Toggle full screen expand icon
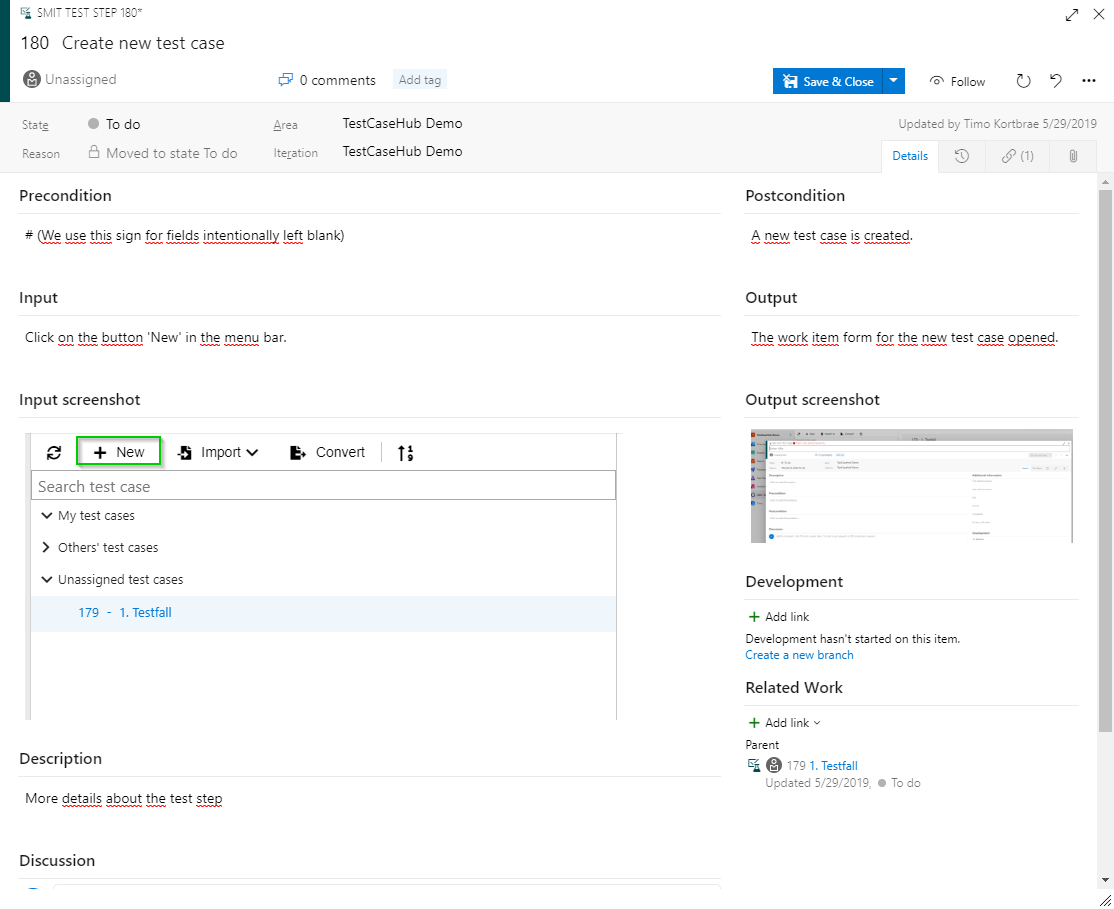Viewport: 1114px width, 909px height. click(1072, 15)
